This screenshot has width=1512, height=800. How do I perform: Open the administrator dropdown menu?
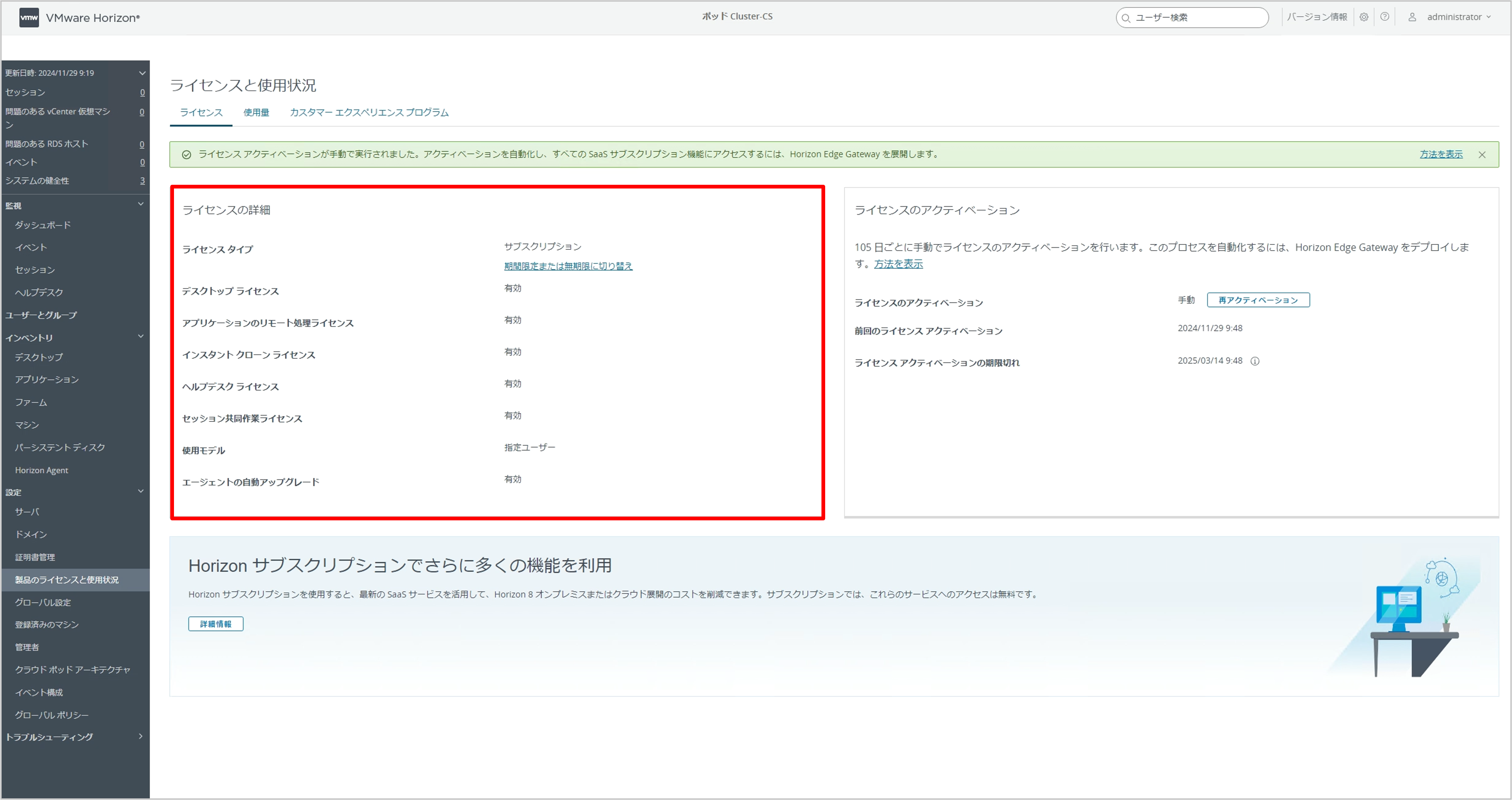click(x=1459, y=17)
